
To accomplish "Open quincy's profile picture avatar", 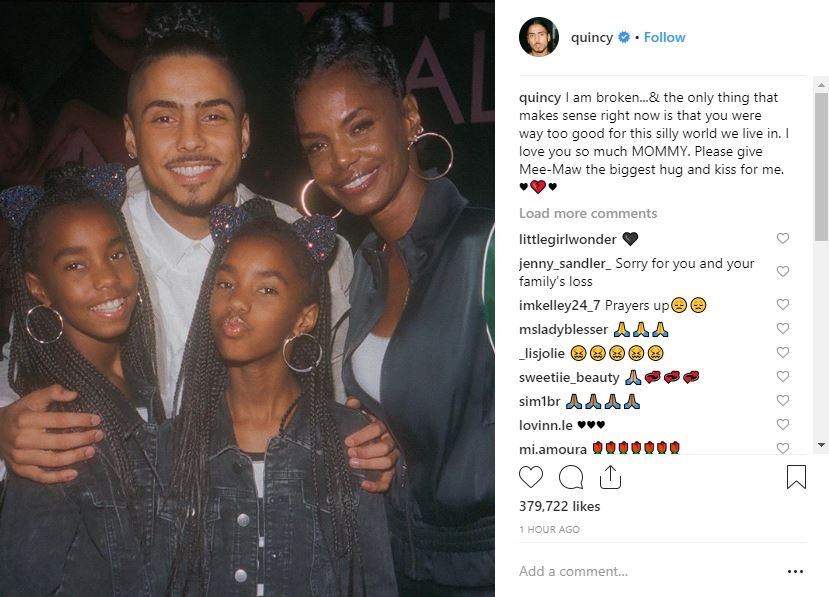I will point(539,37).
